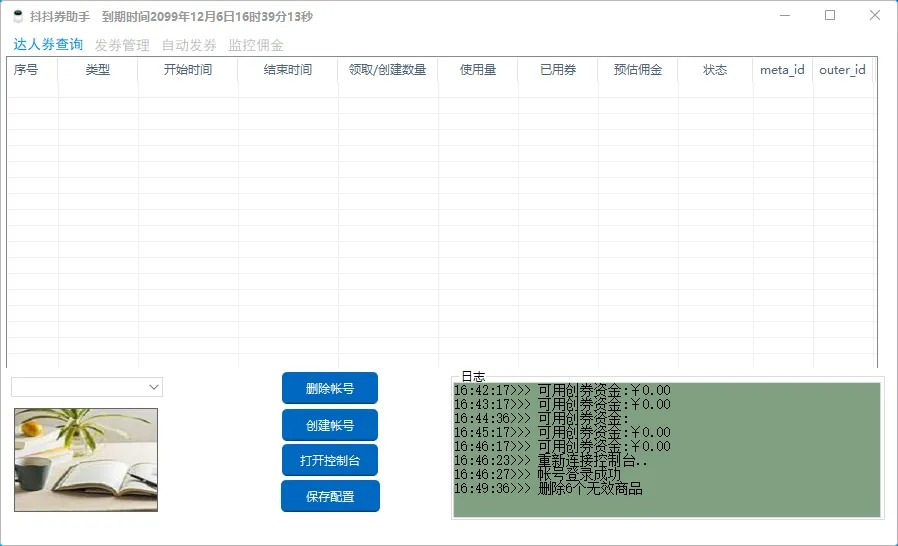The width and height of the screenshot is (898, 546).
Task: Open the 发券管理 tab
Action: (122, 45)
